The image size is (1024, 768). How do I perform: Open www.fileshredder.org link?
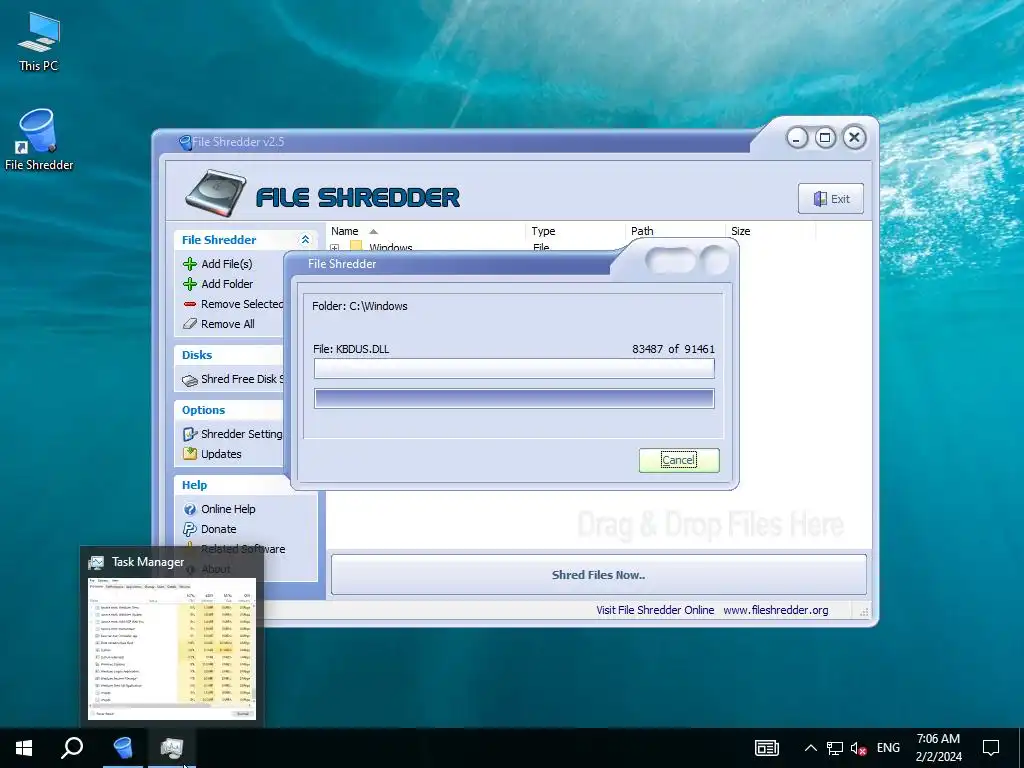point(776,610)
